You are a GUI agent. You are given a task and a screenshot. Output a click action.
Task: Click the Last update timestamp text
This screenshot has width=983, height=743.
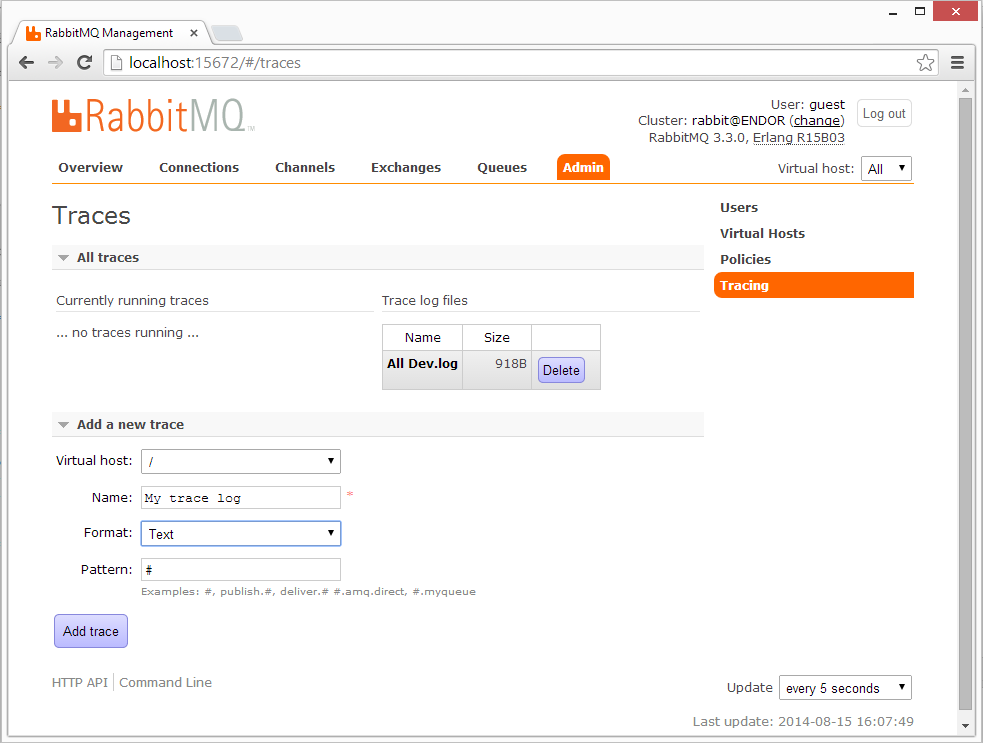tap(803, 722)
